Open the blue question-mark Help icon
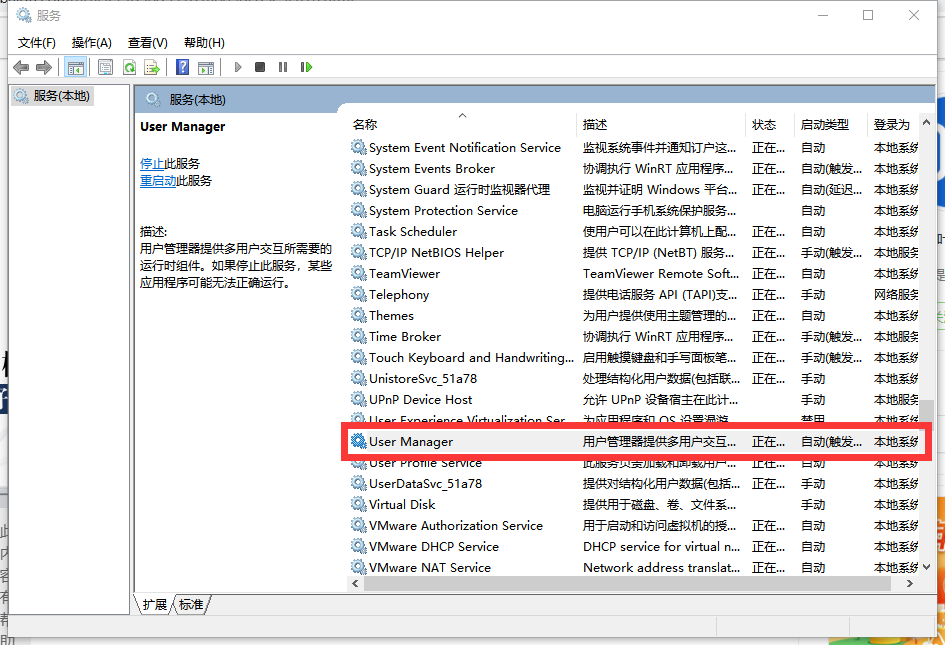The image size is (945, 645). coord(183,67)
